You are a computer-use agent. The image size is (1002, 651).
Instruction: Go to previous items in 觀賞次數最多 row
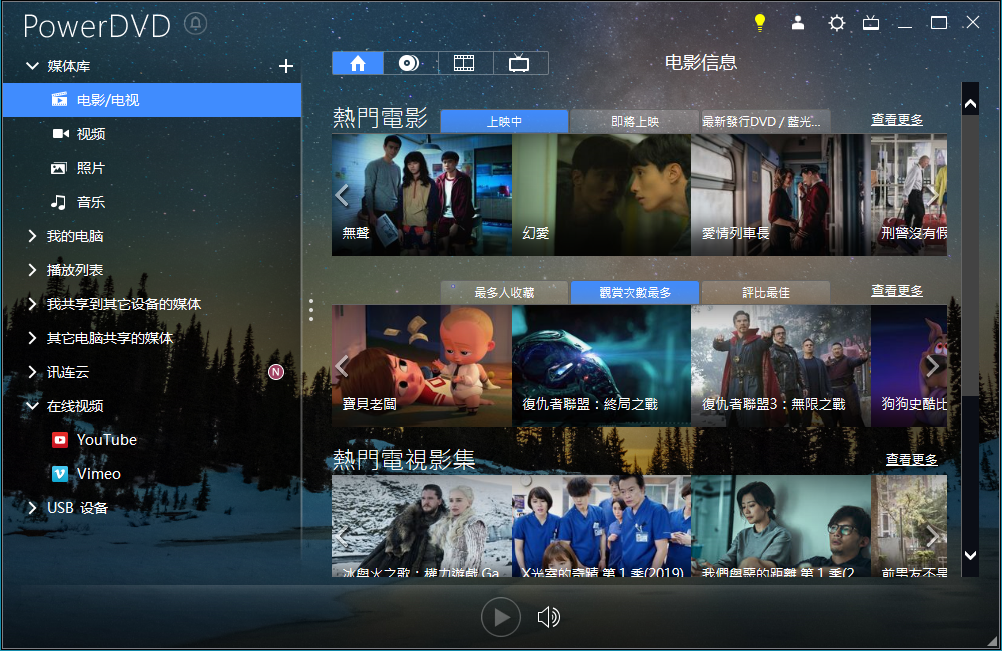click(x=343, y=365)
